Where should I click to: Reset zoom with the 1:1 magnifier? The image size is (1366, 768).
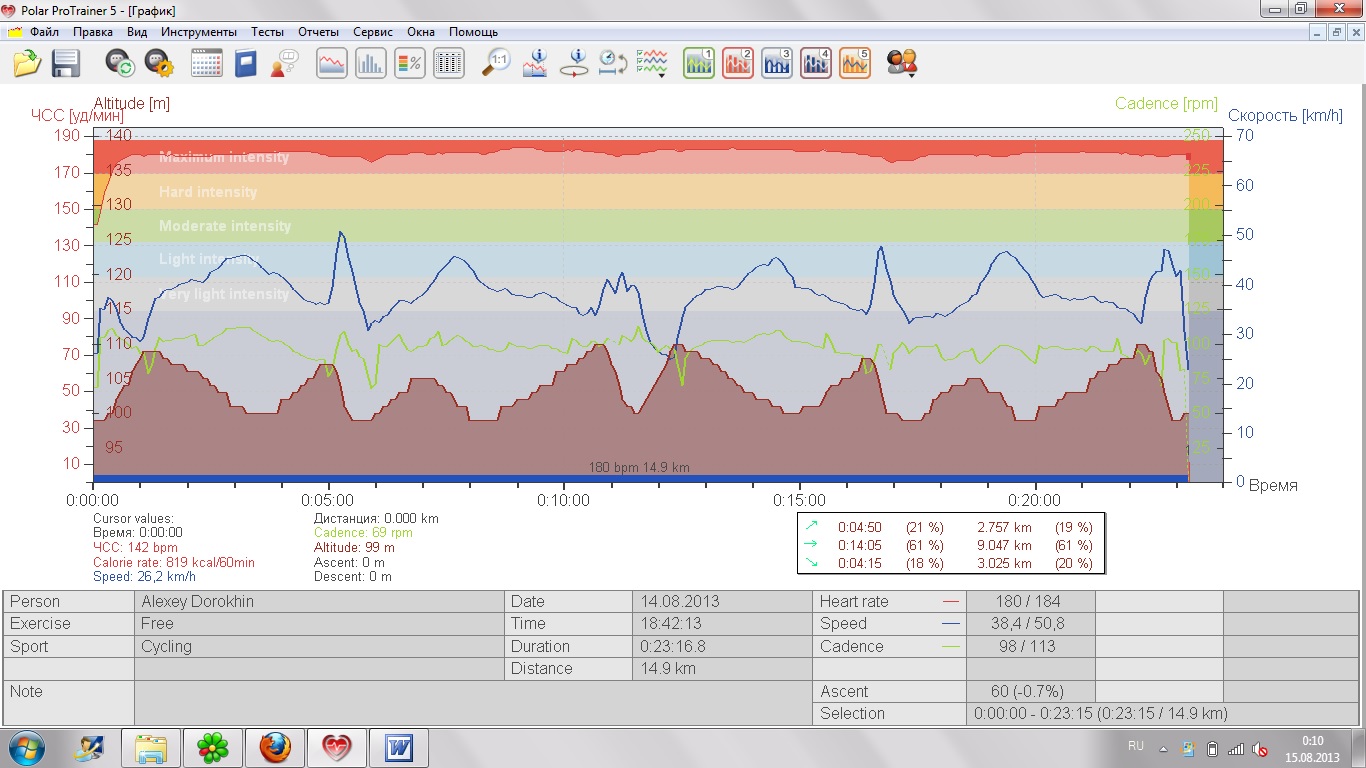pos(496,63)
